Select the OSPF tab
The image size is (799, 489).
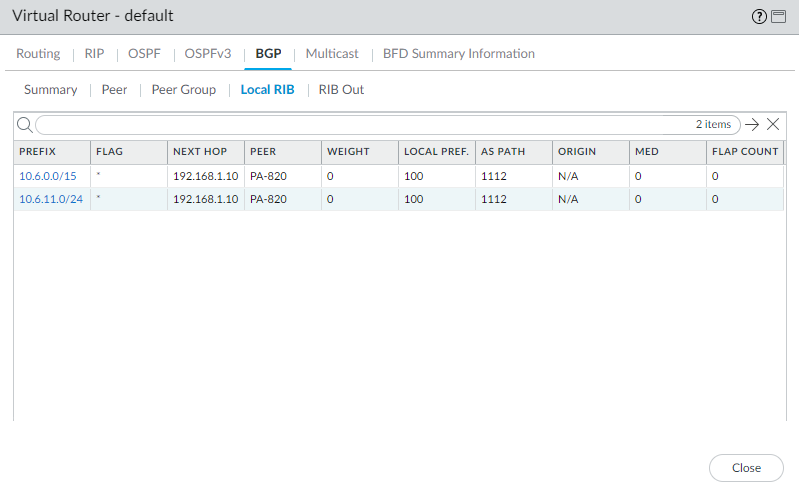click(144, 54)
